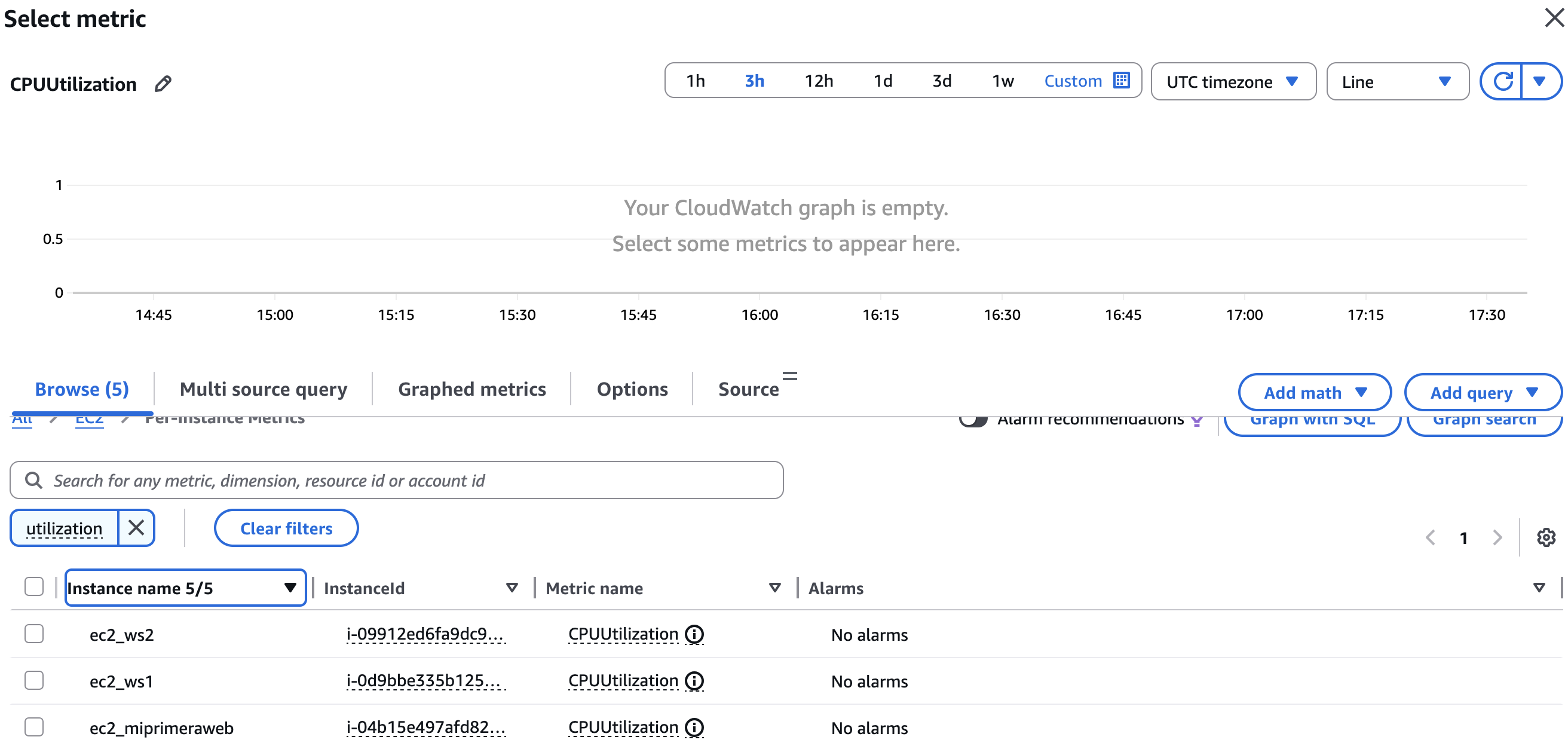Go to next page arrow
Screen dimensions: 1568x752
pyautogui.click(x=1497, y=537)
